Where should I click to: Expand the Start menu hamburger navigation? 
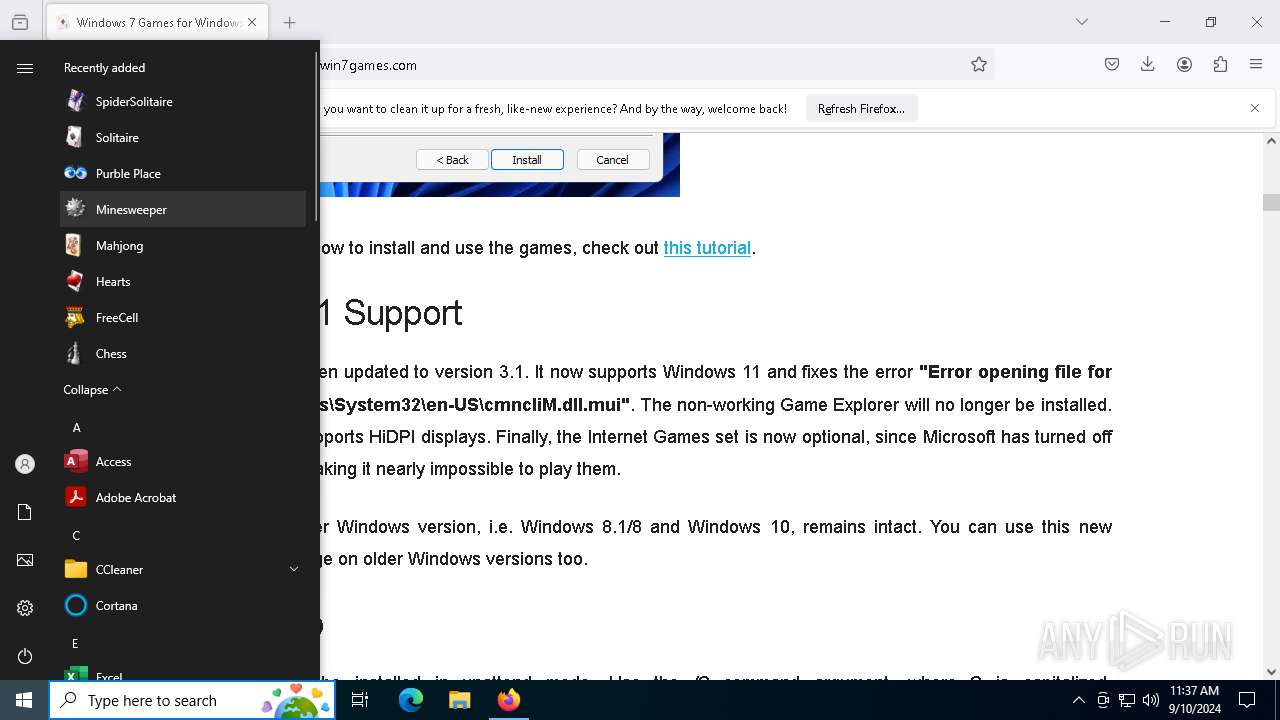pyautogui.click(x=25, y=68)
